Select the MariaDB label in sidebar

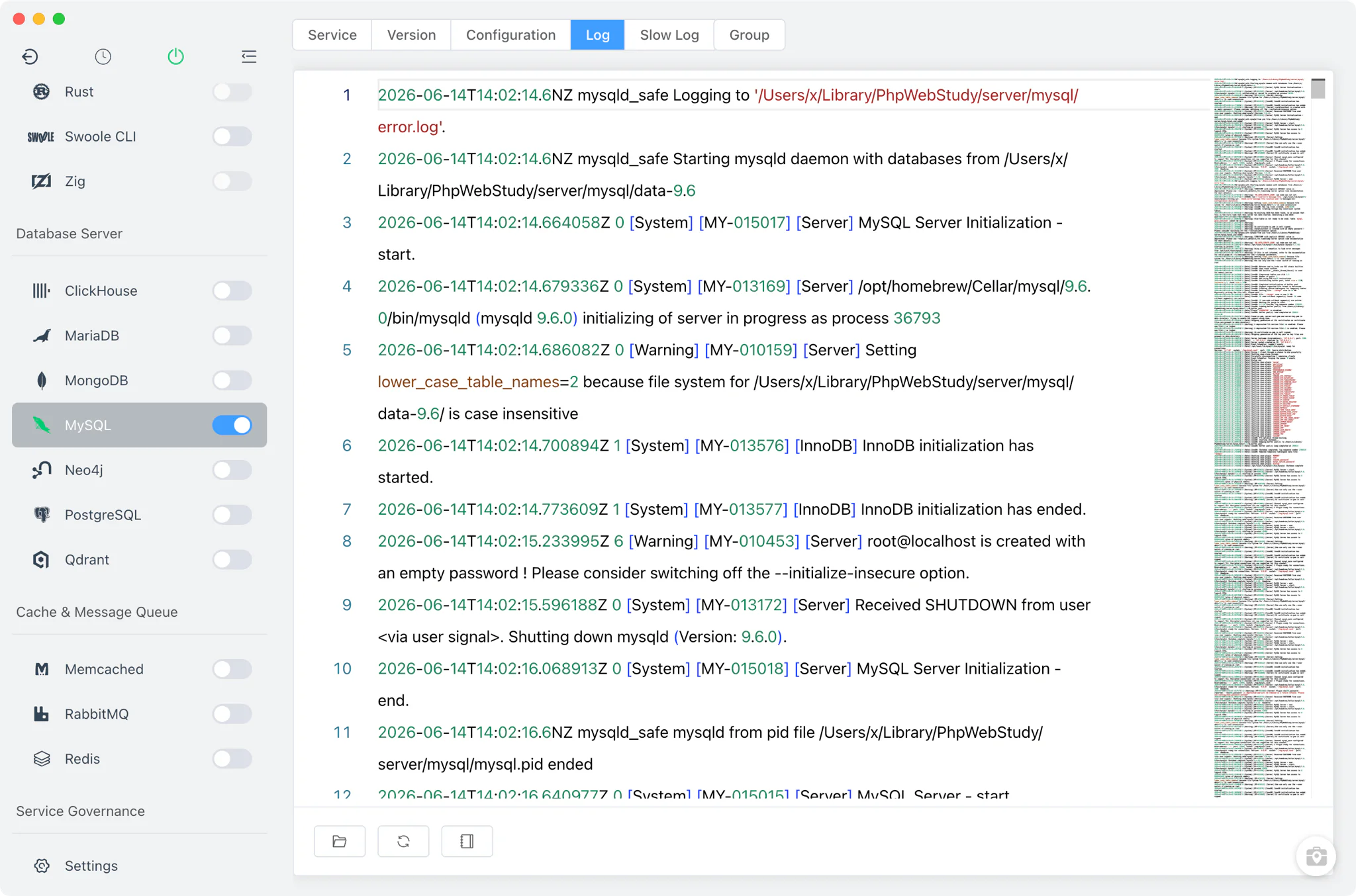point(92,336)
